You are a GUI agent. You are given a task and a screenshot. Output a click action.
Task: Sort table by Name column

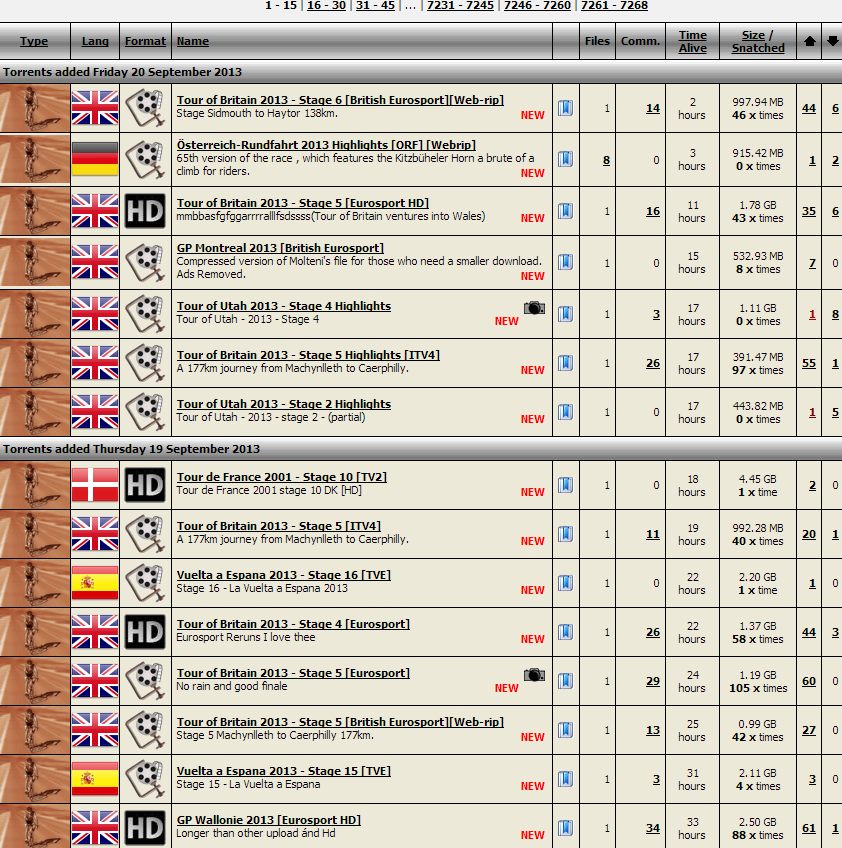(x=193, y=41)
